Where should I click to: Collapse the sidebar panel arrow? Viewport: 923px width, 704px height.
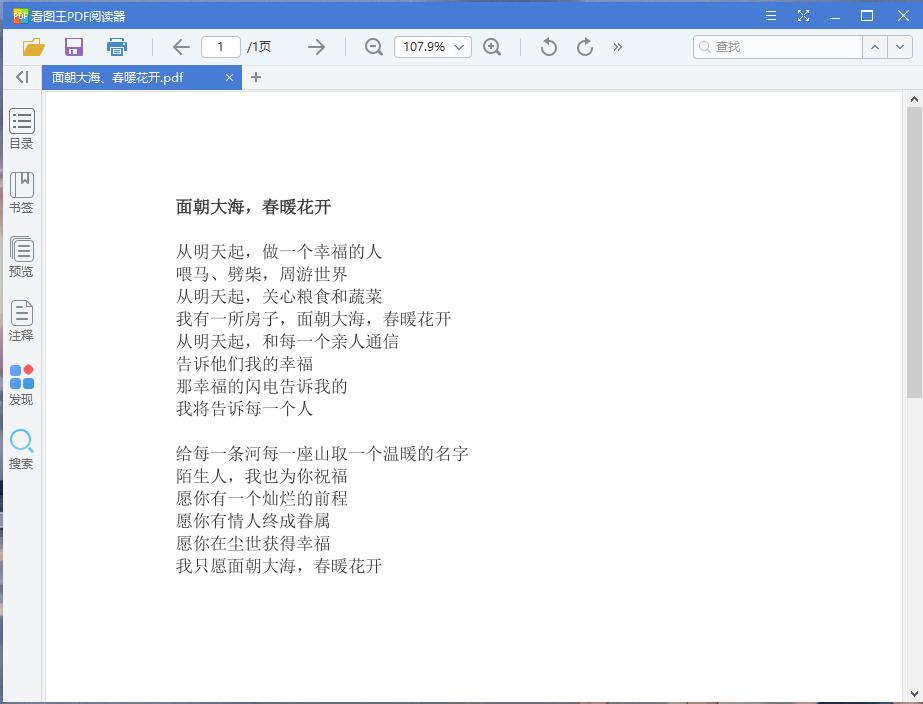point(22,77)
